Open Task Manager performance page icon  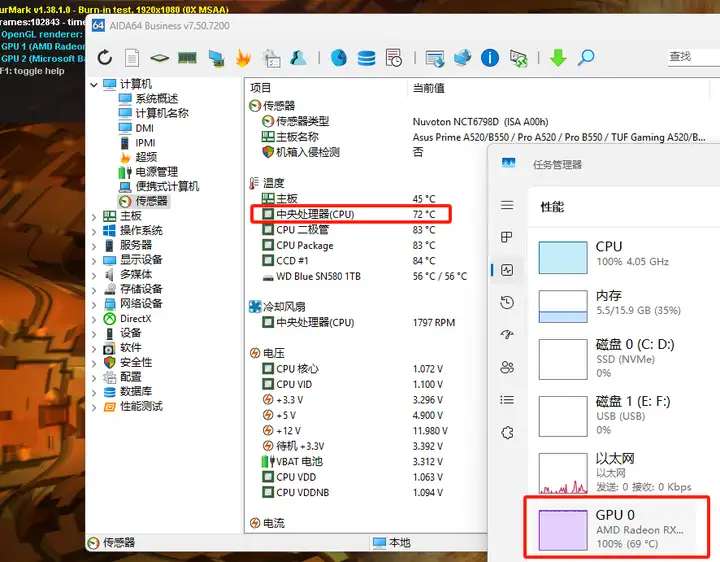coord(507,270)
